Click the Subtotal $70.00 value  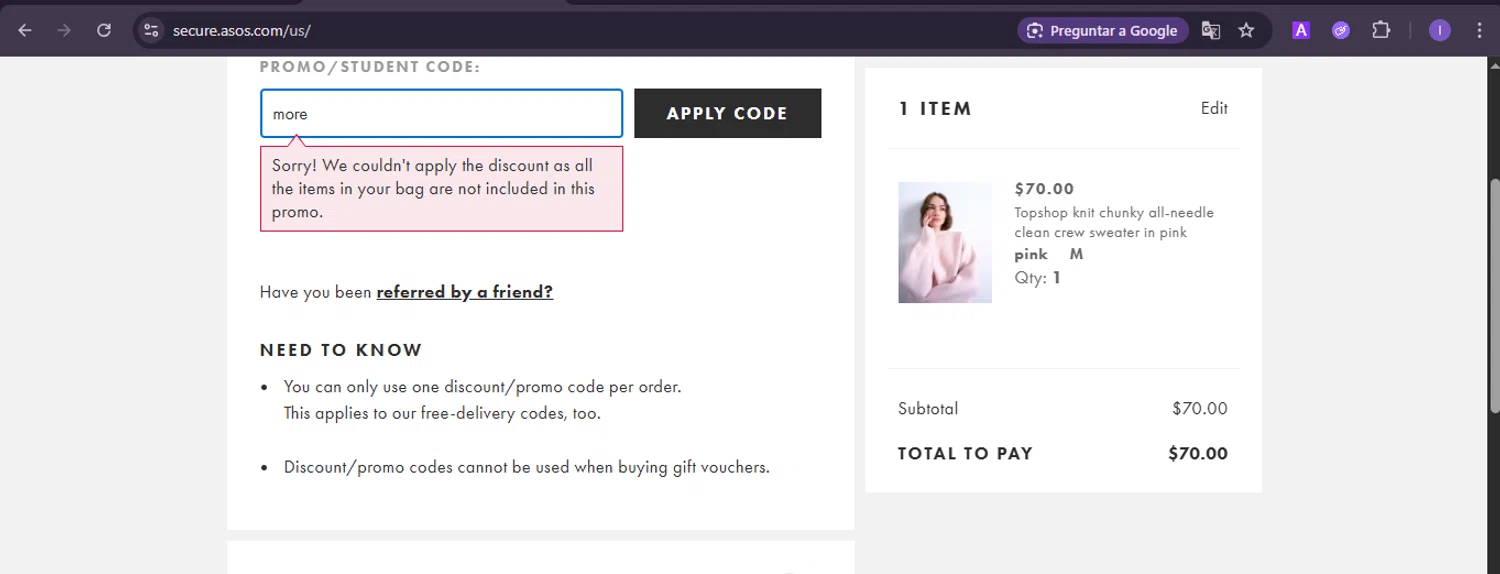tap(1199, 408)
